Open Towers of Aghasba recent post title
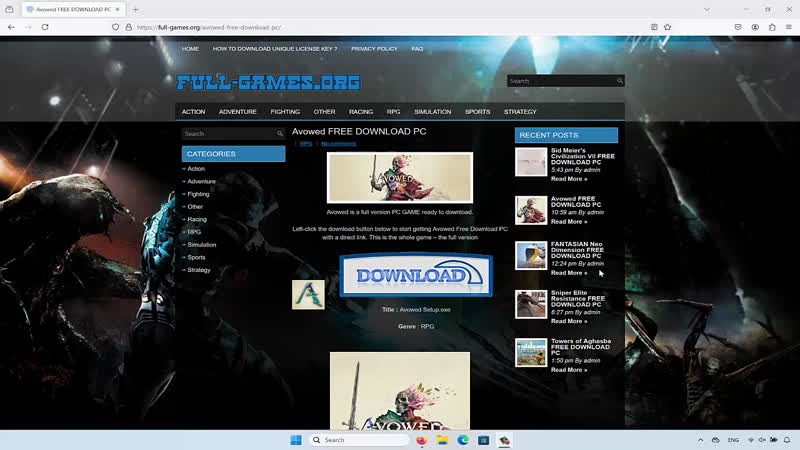The width and height of the screenshot is (800, 450). (x=581, y=347)
